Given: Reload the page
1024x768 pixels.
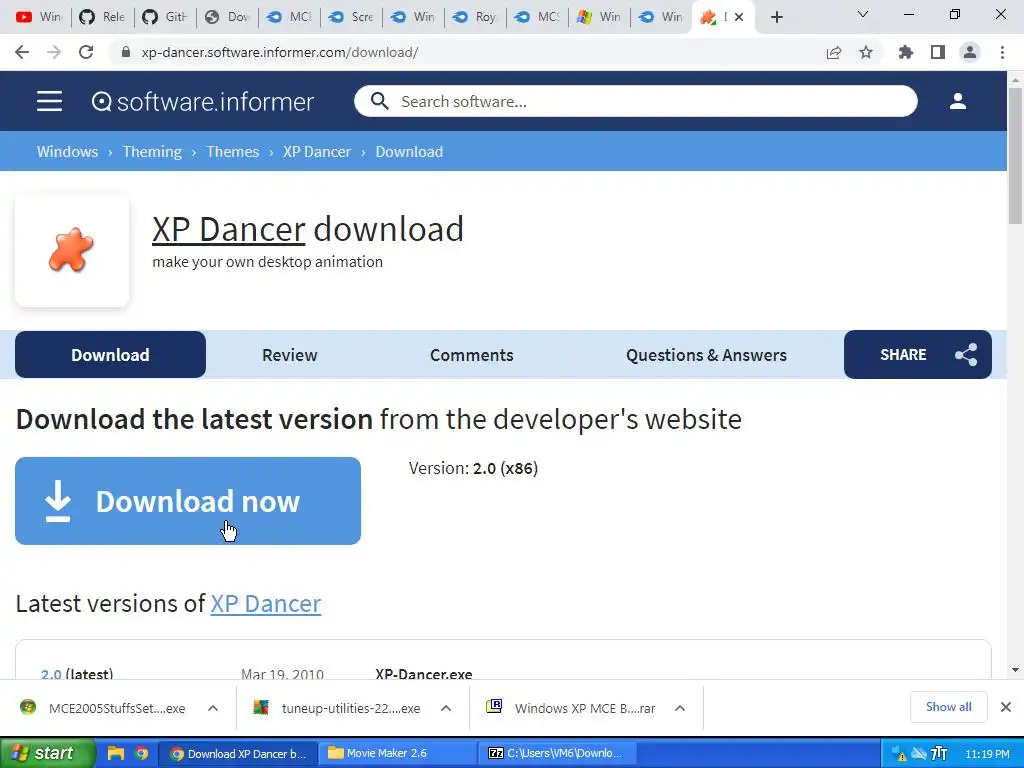Looking at the screenshot, I should (86, 52).
